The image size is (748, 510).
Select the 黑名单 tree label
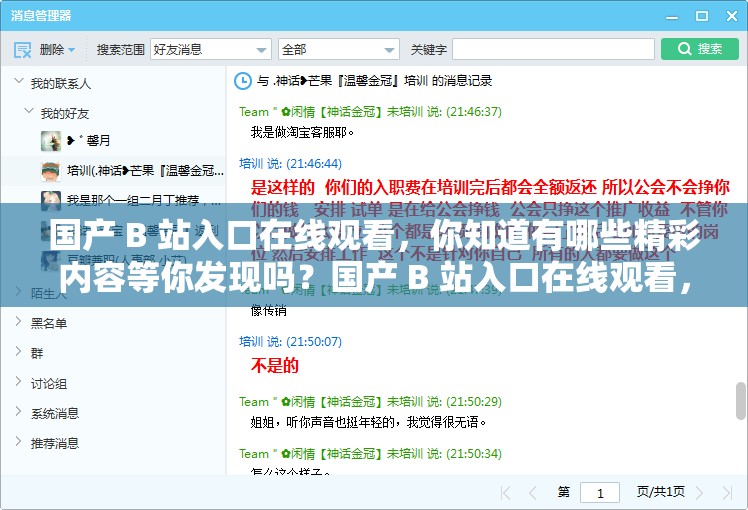click(49, 323)
